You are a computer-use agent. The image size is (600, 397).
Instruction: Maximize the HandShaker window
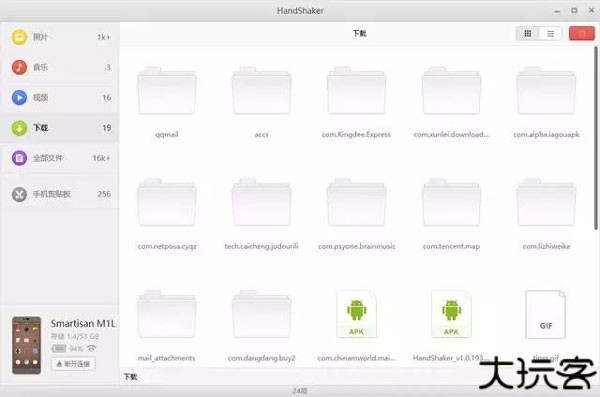click(574, 11)
